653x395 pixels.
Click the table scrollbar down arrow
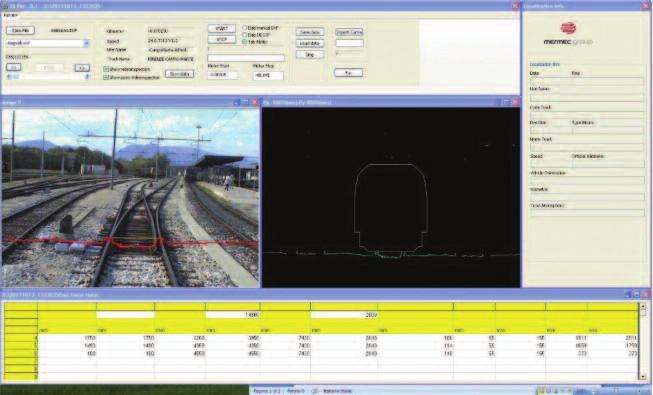click(643, 377)
